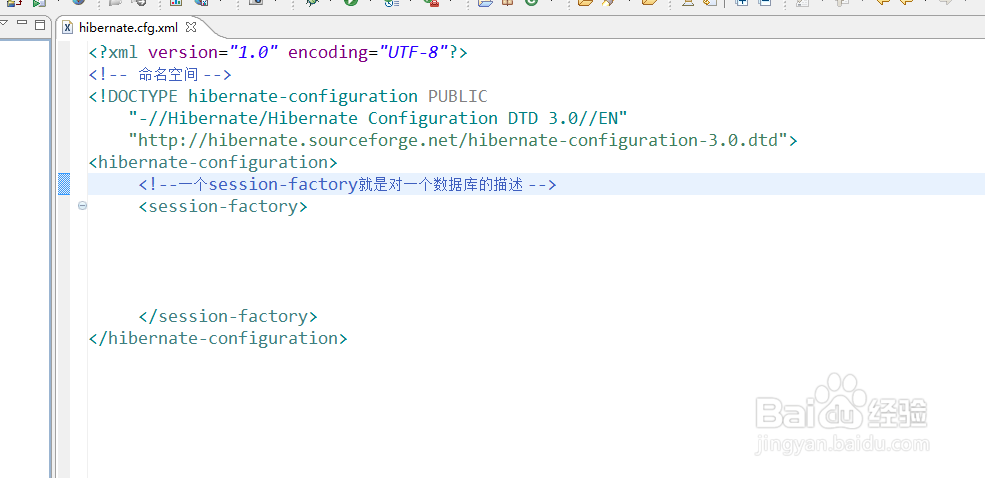Click the blue annotation marker in gutter
The image size is (985, 478).
click(x=63, y=184)
